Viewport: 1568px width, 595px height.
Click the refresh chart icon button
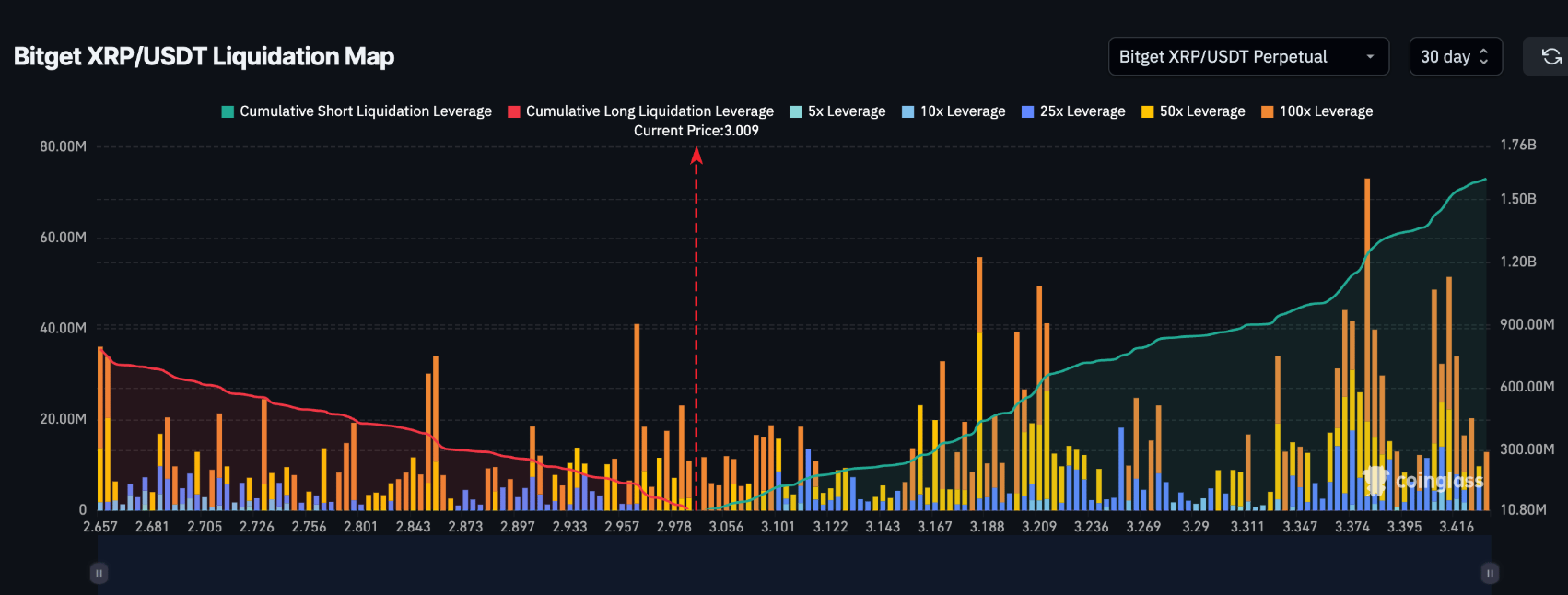[1551, 57]
